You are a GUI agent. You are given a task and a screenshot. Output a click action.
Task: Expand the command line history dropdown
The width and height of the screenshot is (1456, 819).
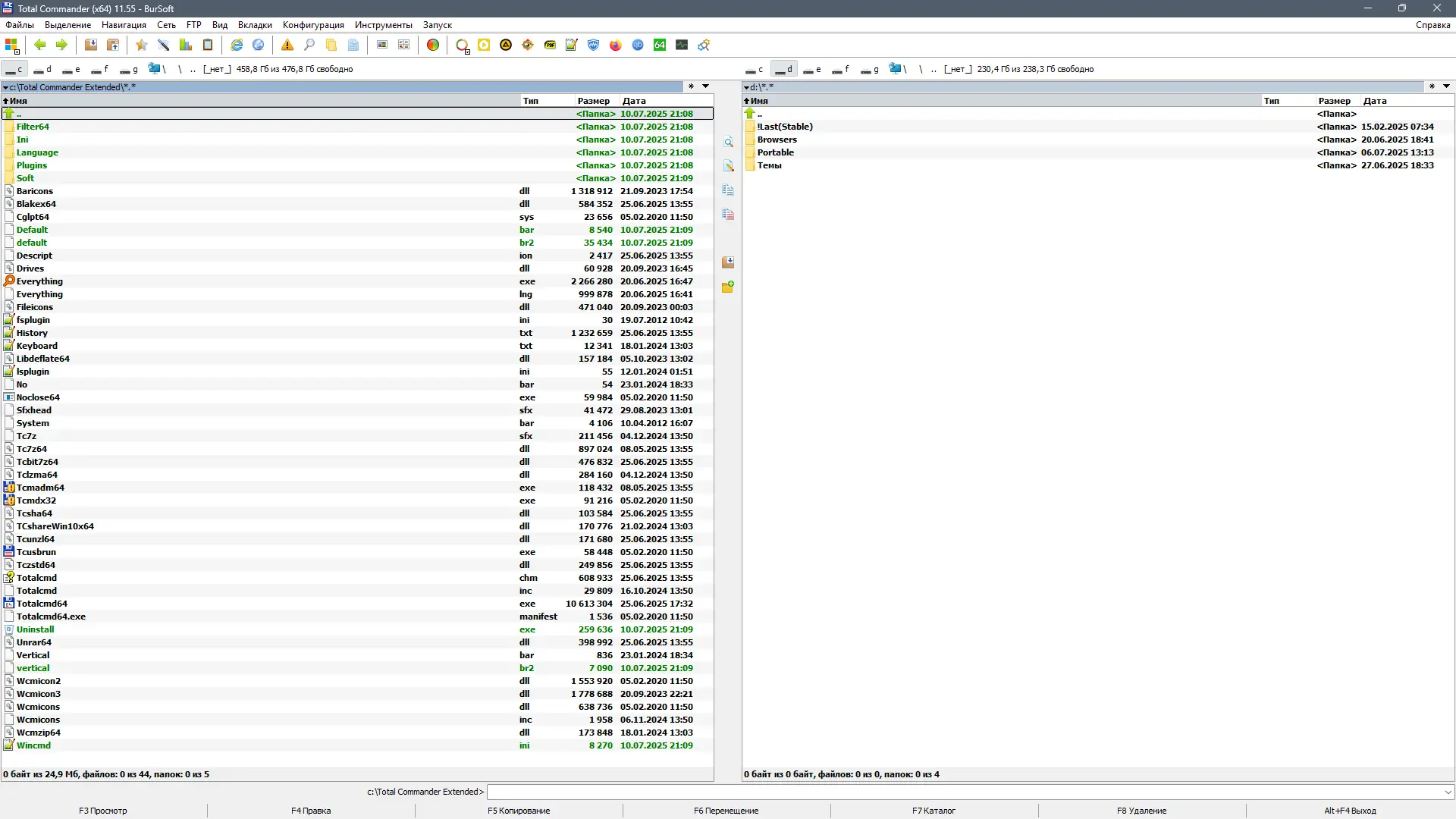(1448, 792)
